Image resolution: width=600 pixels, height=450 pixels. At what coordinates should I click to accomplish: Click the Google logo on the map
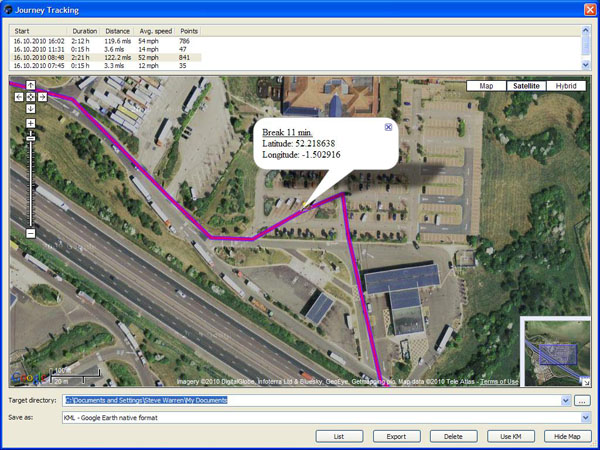click(28, 378)
